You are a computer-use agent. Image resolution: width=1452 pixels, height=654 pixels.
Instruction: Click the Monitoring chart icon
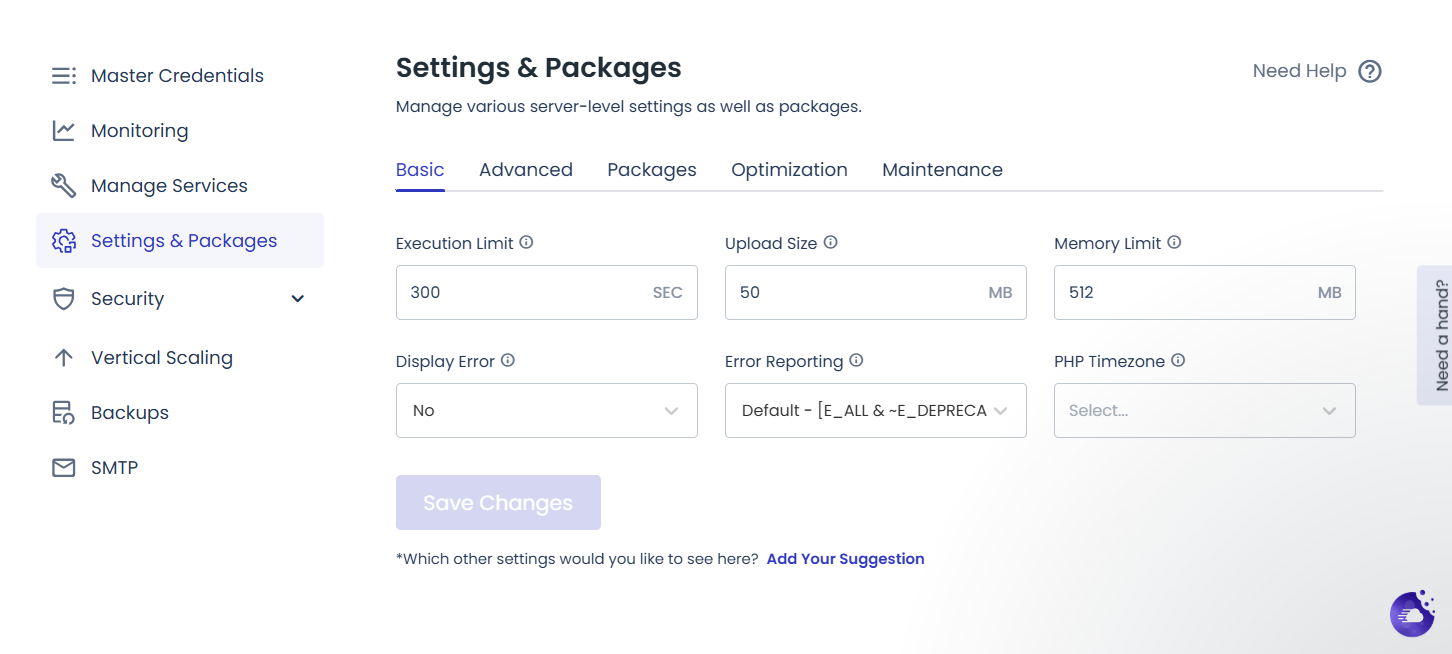[64, 131]
